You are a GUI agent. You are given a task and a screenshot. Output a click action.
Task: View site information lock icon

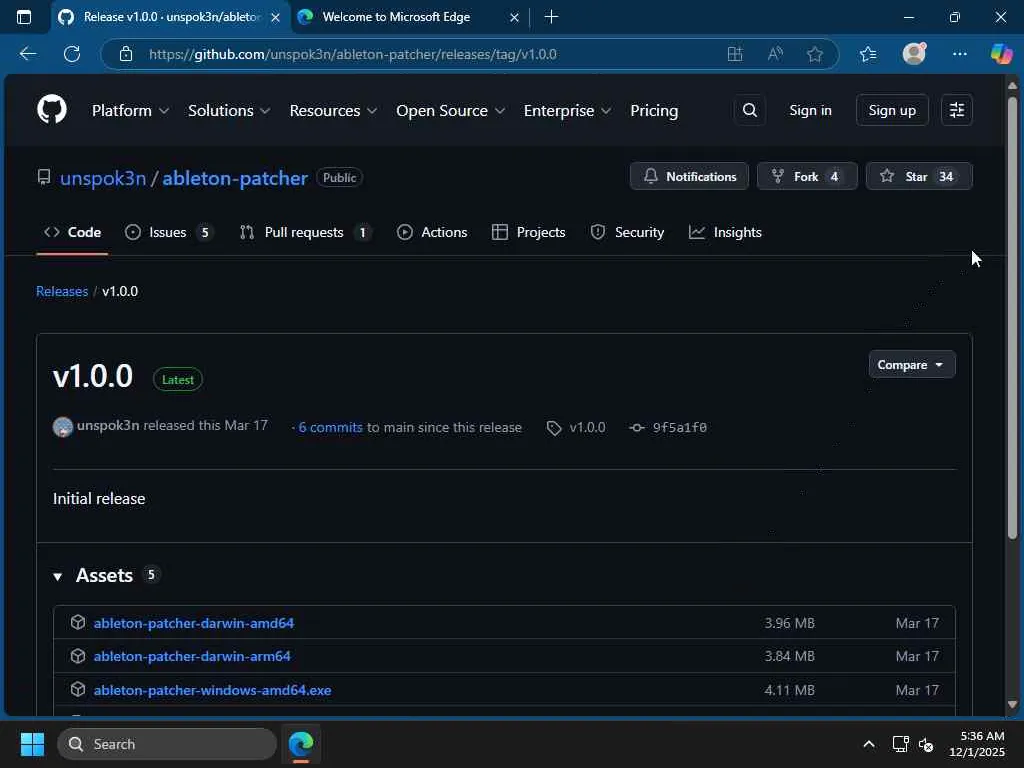tap(126, 54)
